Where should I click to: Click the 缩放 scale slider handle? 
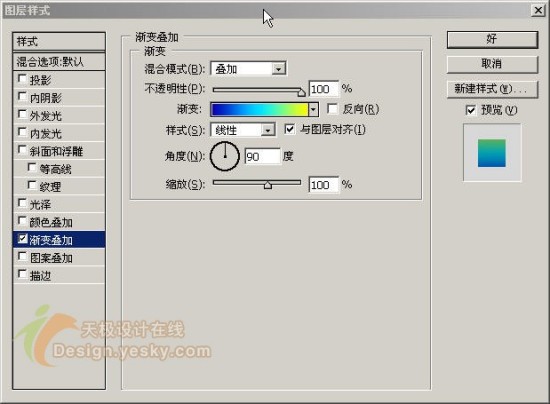268,185
